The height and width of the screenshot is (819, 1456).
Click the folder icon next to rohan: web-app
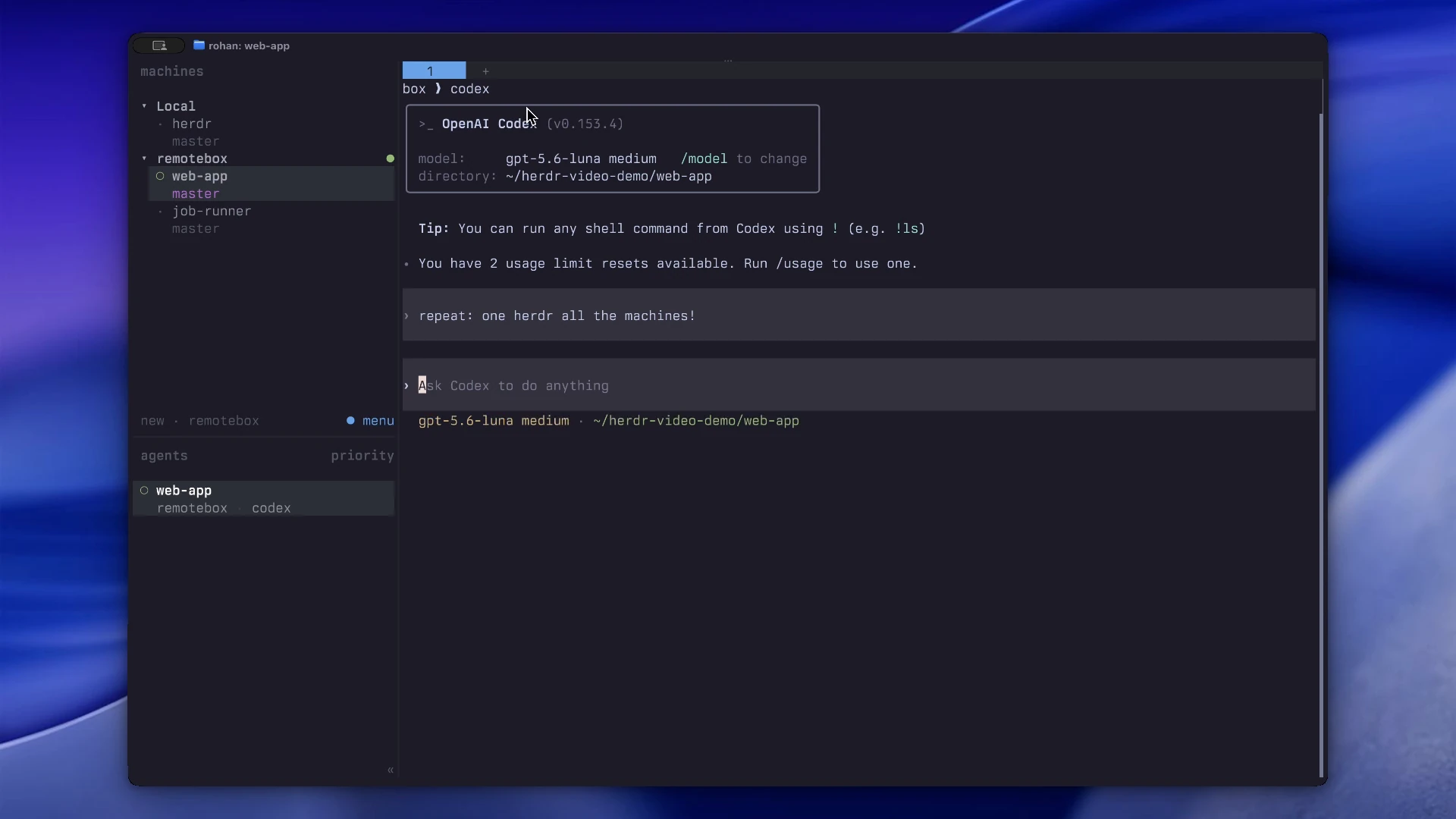199,45
